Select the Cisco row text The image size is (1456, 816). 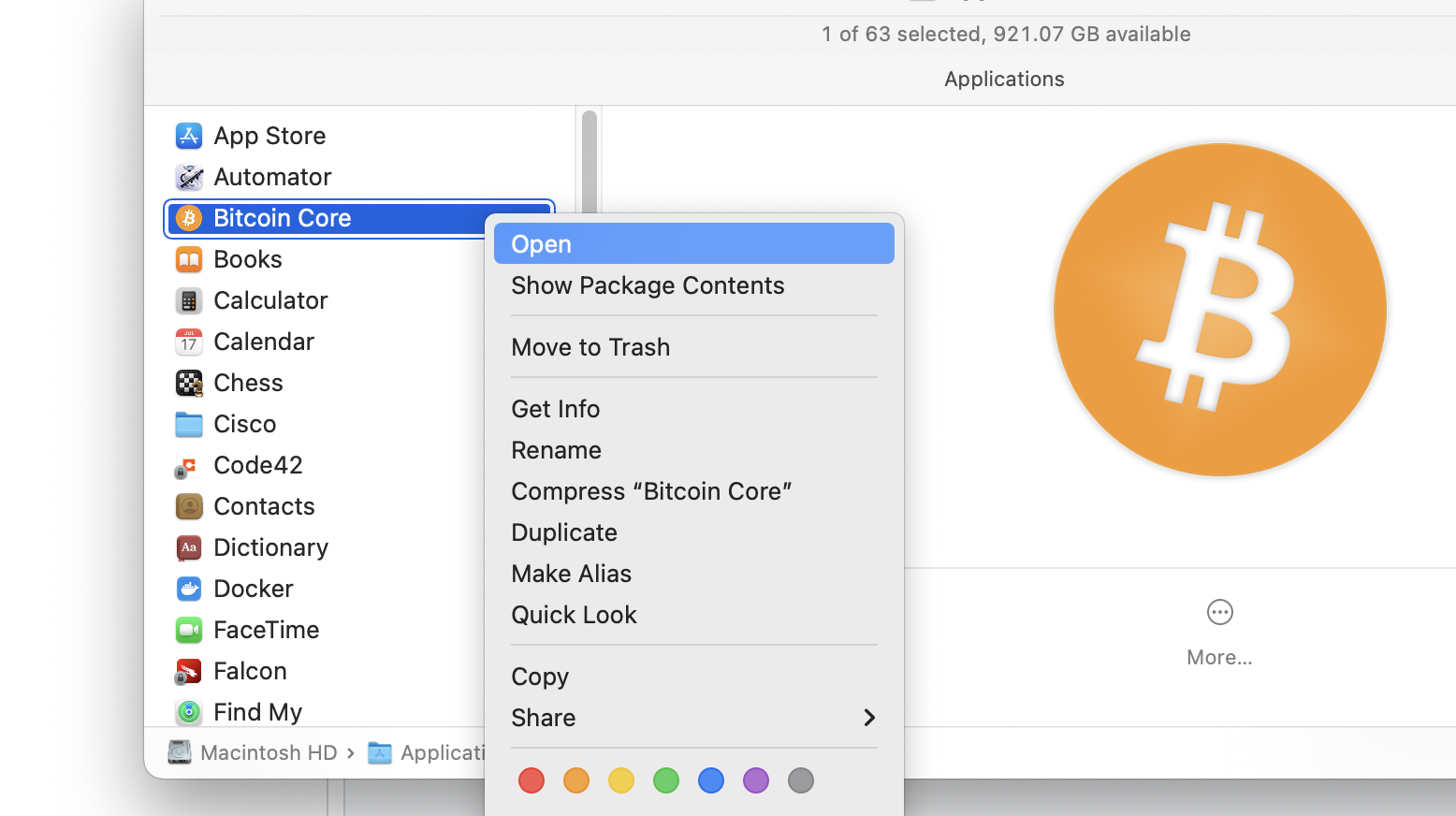pos(245,424)
